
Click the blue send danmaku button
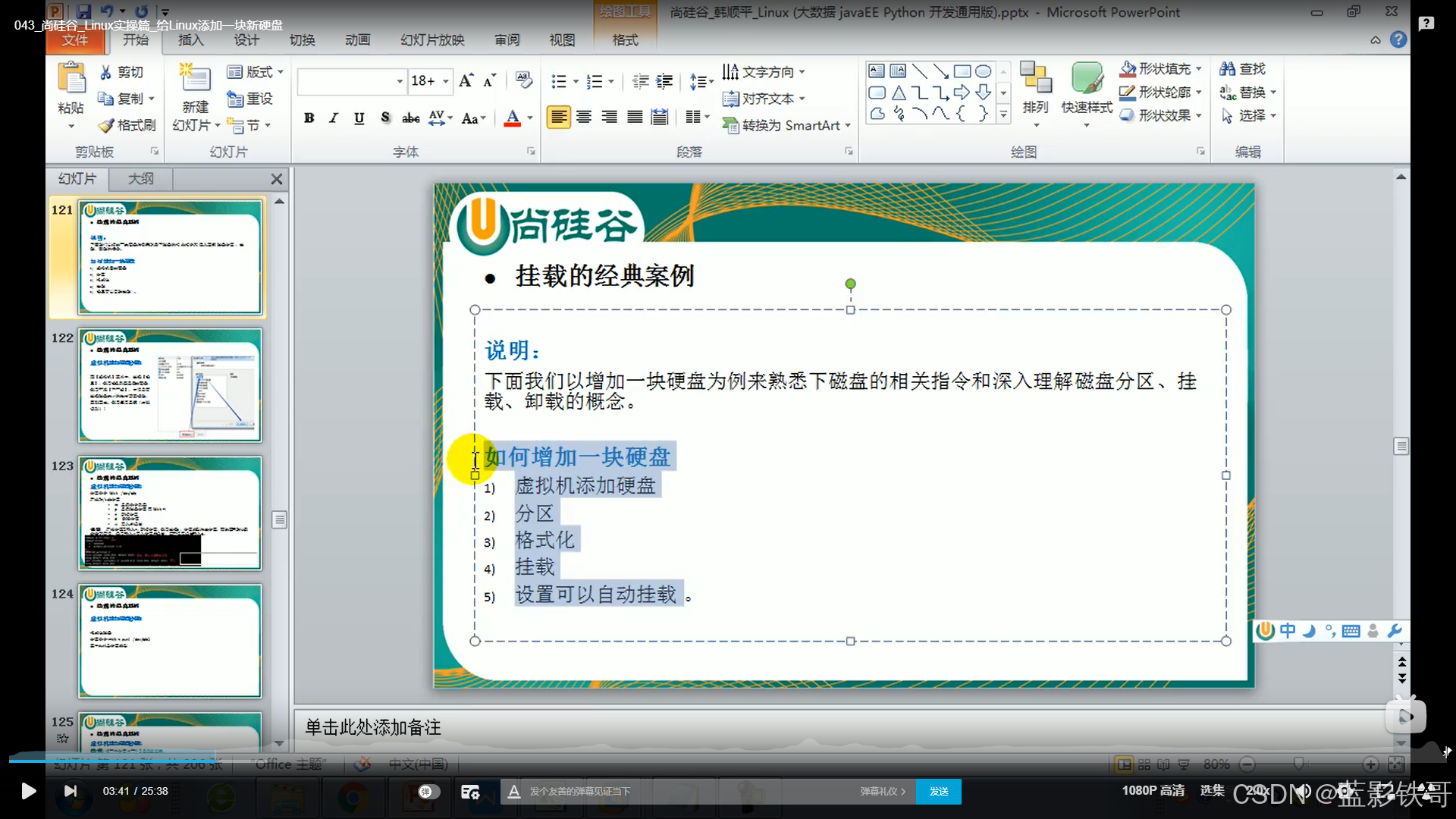[x=938, y=791]
